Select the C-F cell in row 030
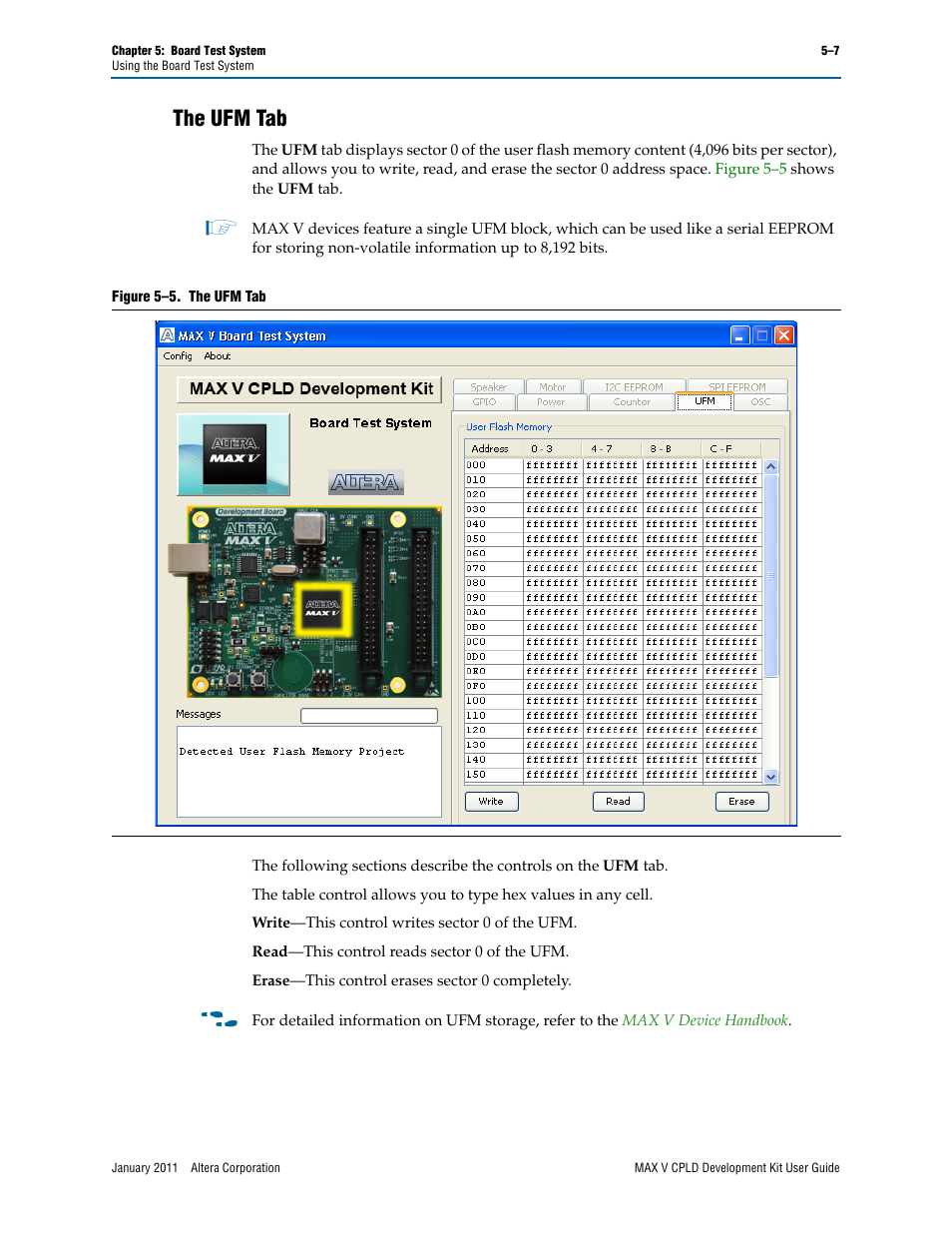 point(731,509)
